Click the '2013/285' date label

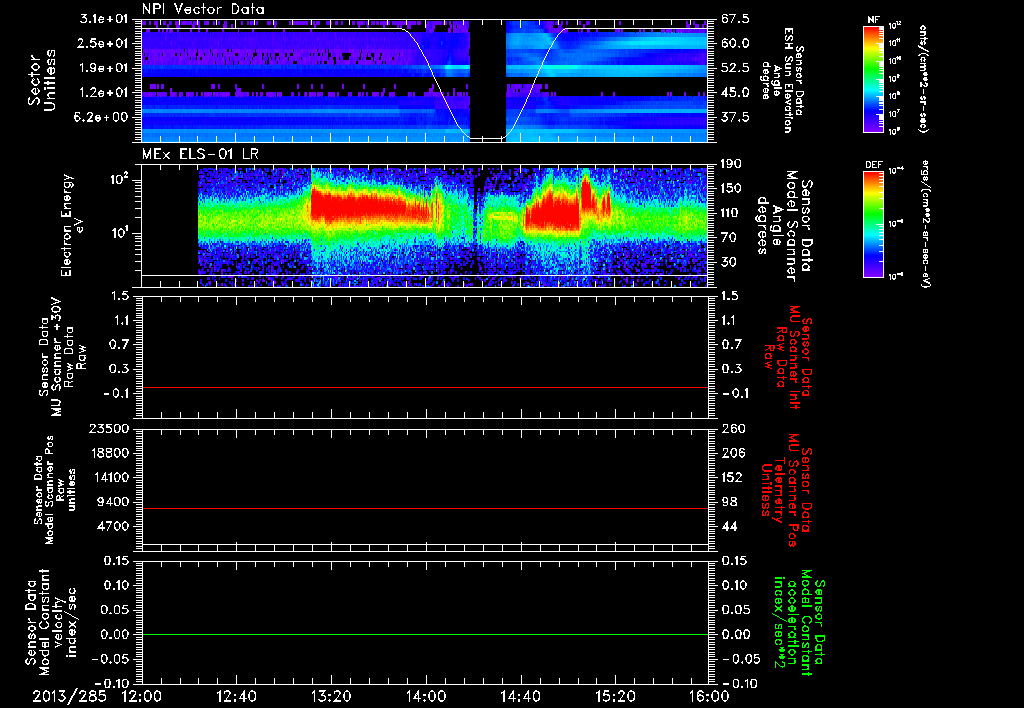click(69, 696)
